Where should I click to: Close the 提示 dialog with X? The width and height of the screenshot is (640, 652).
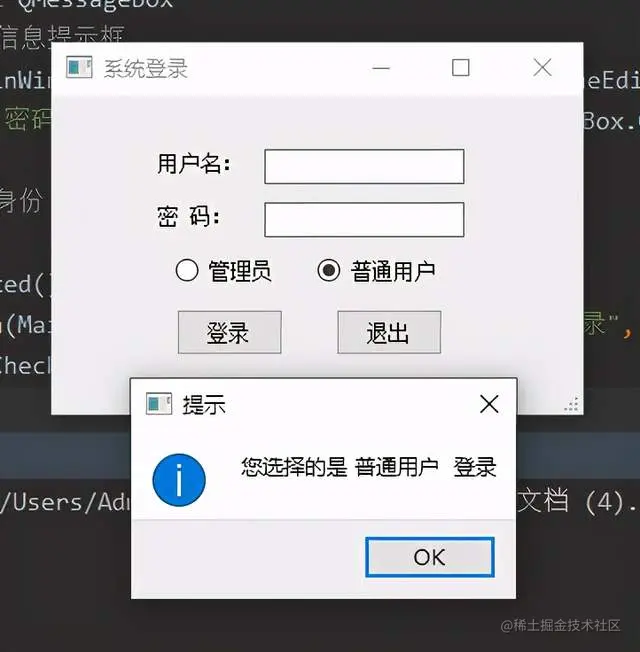tap(489, 404)
